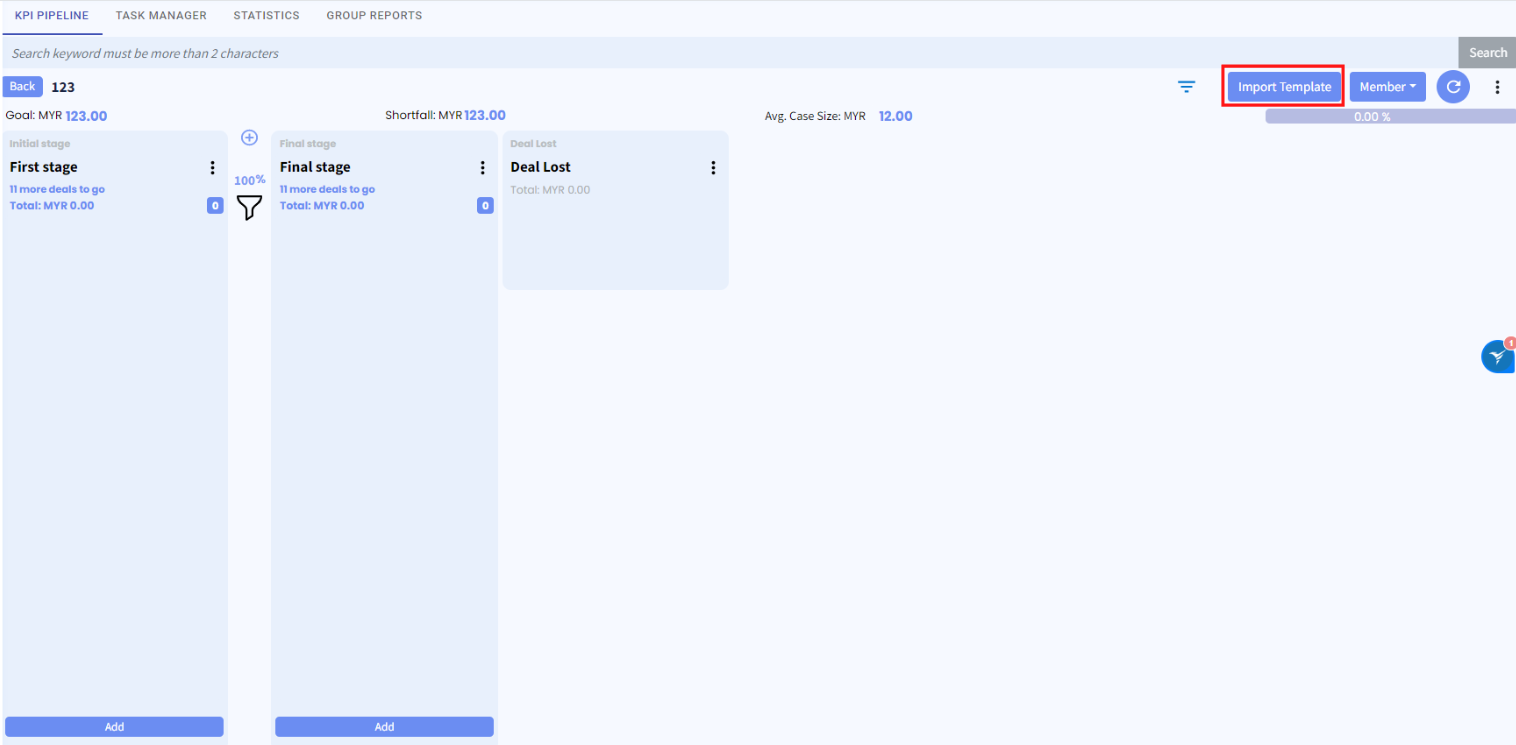Click the filter lines icon near Import Template
The height and width of the screenshot is (745, 1516).
click(x=1186, y=87)
